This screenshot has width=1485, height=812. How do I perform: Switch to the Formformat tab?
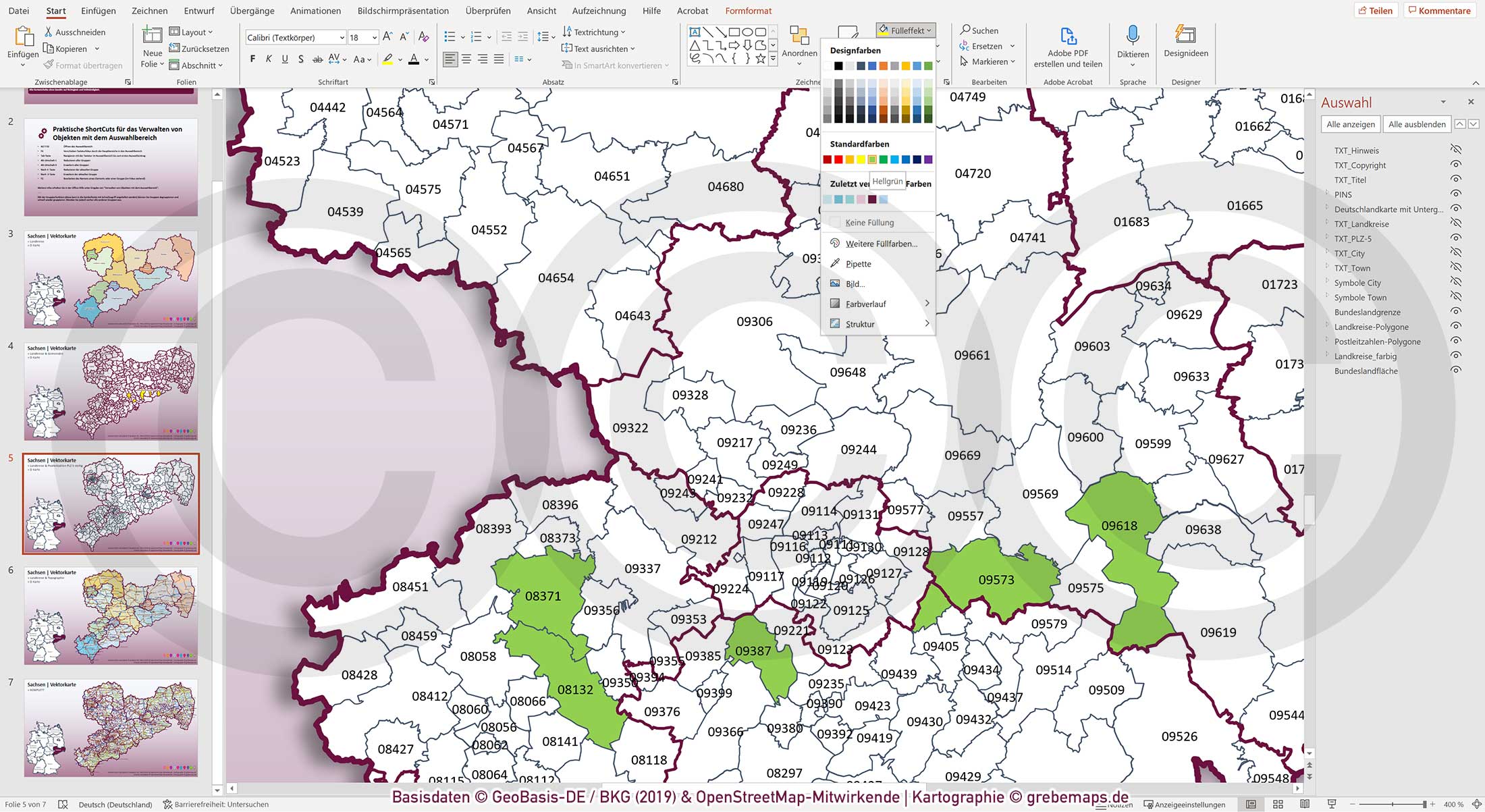coord(748,11)
